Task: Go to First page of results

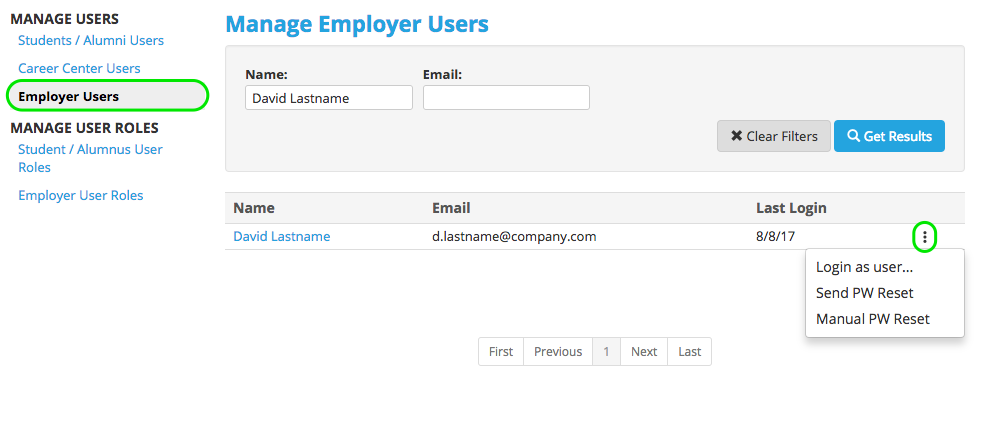Action: click(x=501, y=352)
